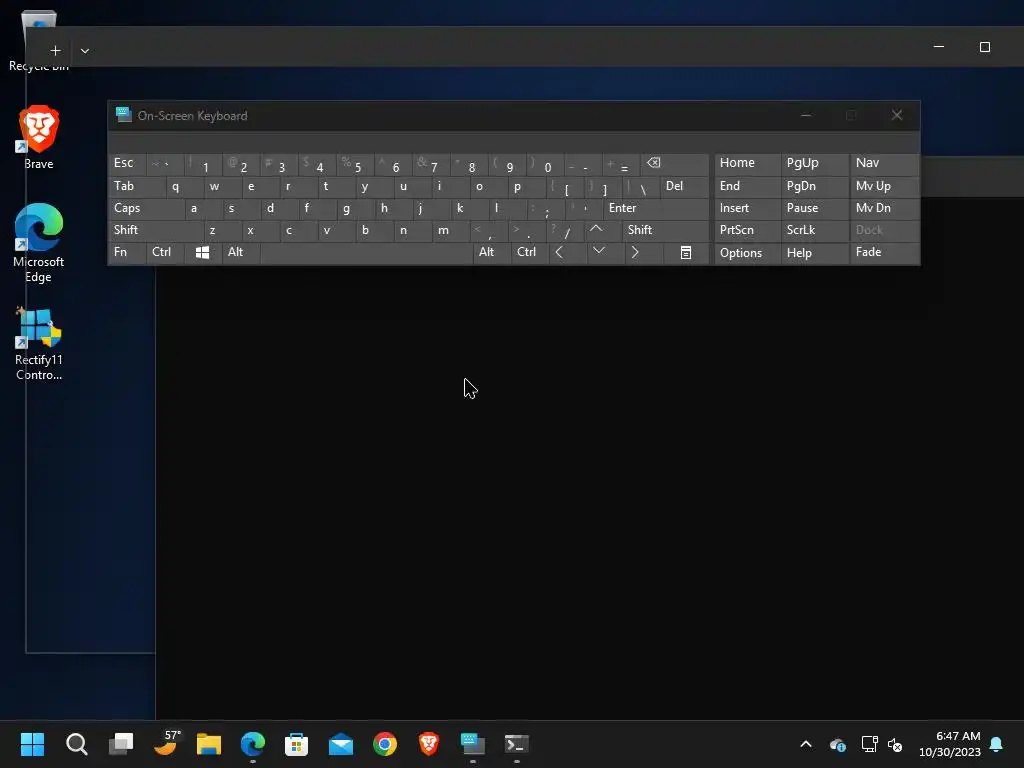Tap the PrtScn key
The image size is (1024, 768).
[747, 230]
